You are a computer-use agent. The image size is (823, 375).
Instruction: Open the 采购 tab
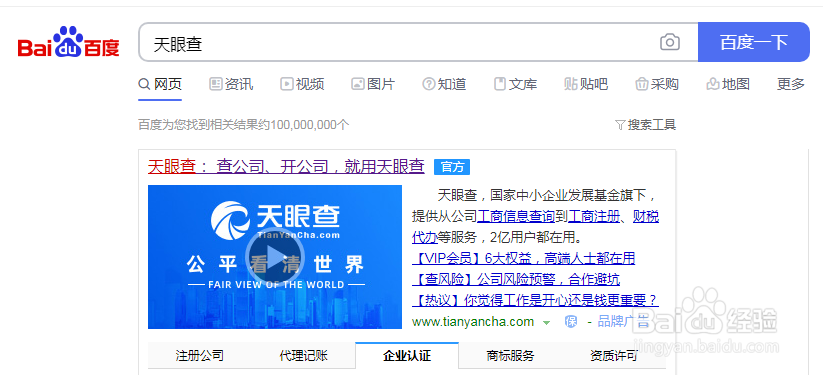(657, 84)
